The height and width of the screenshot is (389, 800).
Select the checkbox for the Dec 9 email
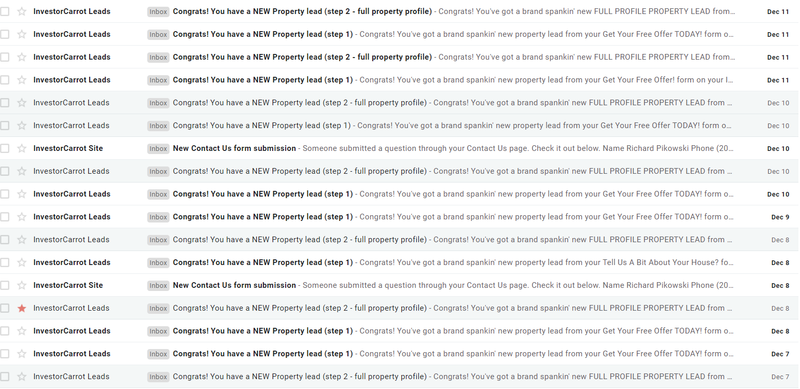[x=5, y=217]
